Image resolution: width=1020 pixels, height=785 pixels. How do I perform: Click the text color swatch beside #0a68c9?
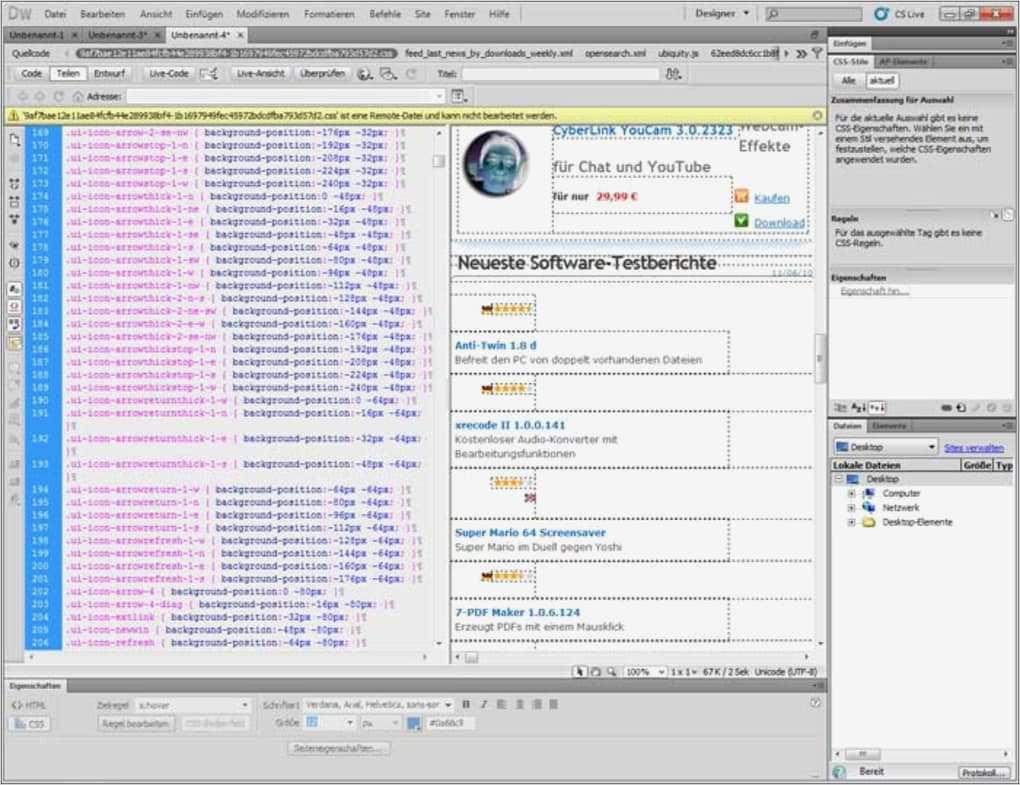click(414, 723)
